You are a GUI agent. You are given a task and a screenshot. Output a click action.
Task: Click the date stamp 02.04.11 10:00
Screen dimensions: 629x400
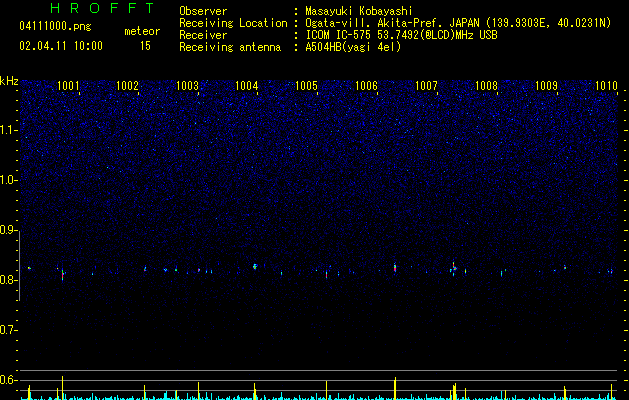(x=61, y=46)
